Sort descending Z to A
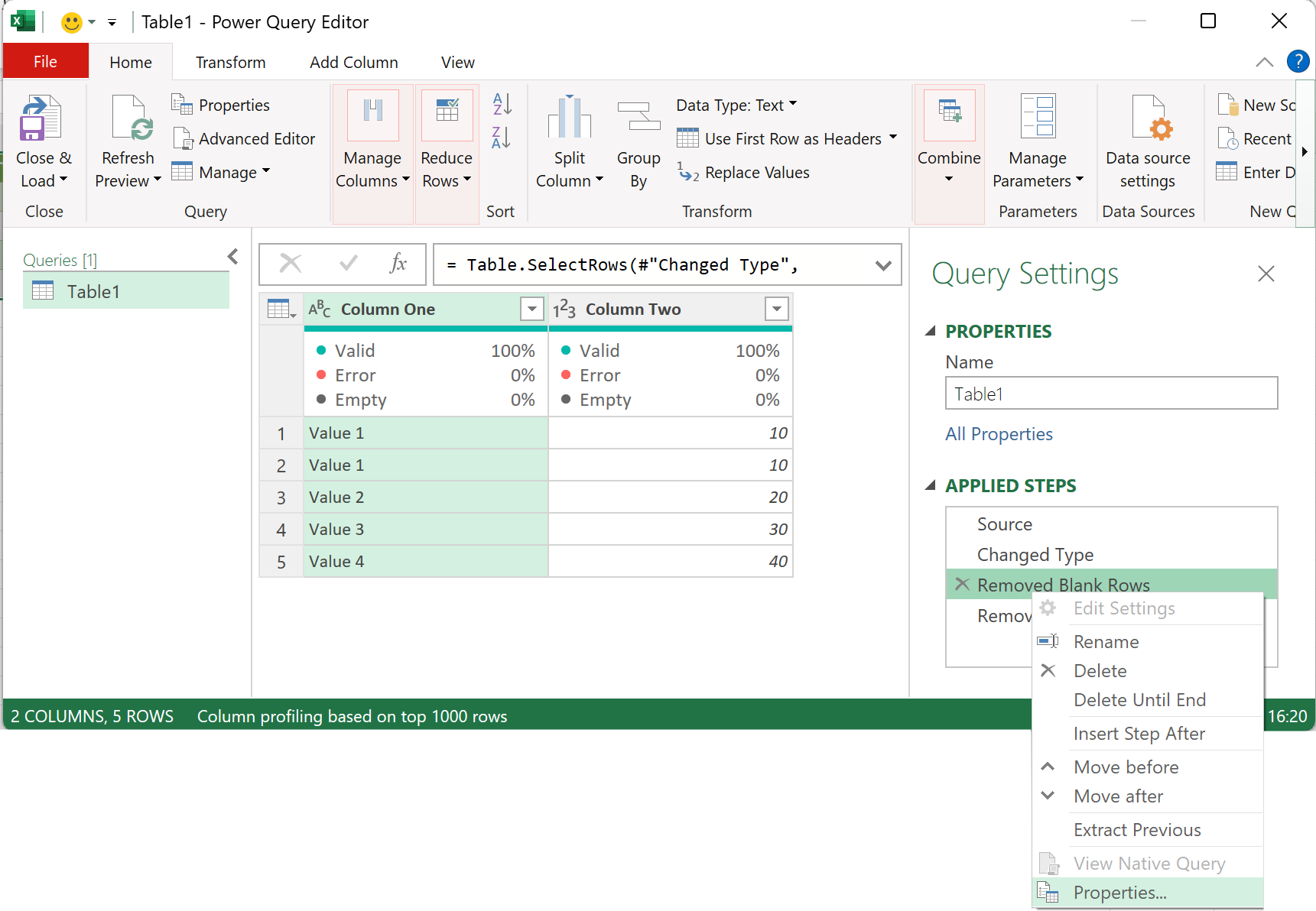The image size is (1316, 911). [x=502, y=138]
